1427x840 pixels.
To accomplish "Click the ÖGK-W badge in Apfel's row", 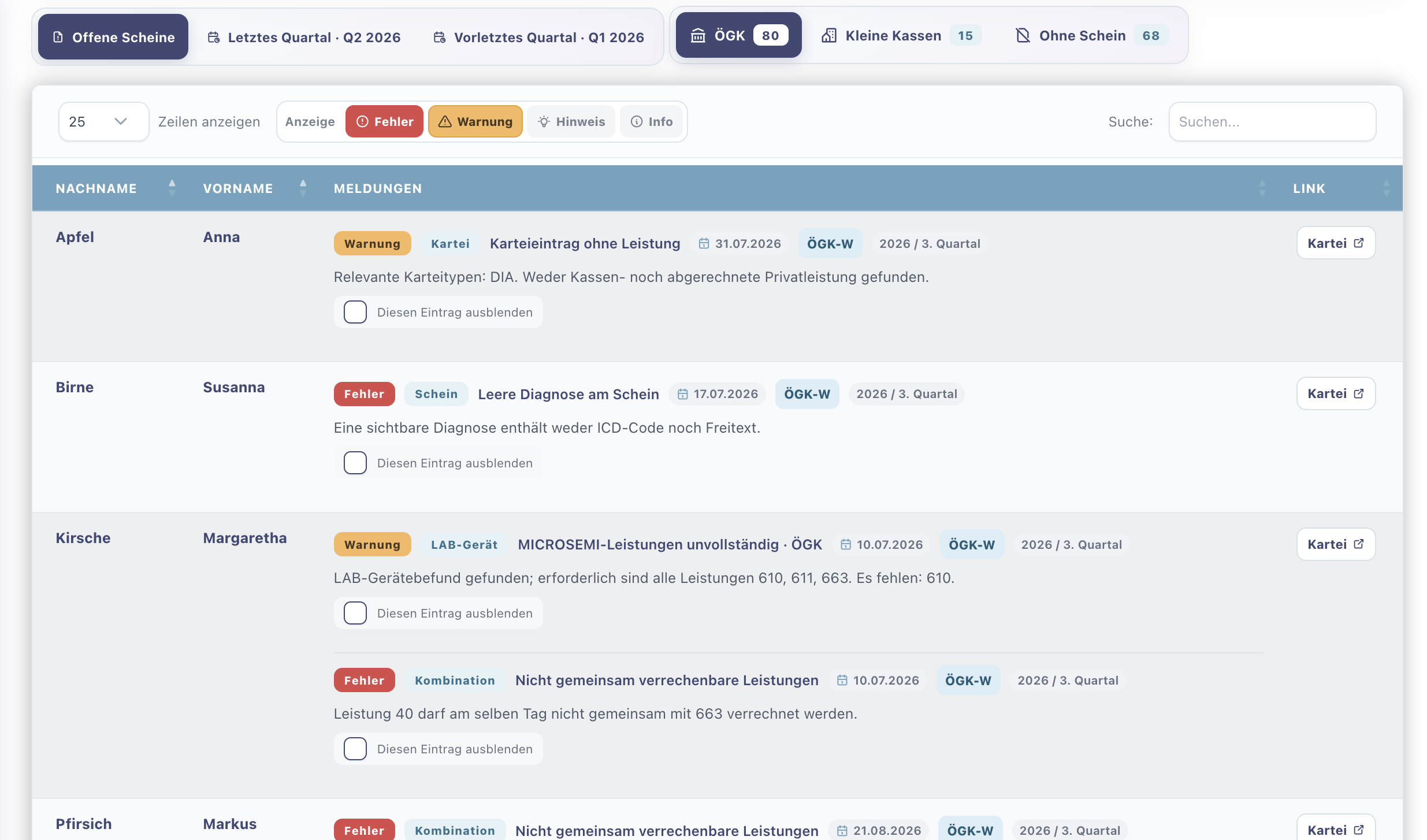I will (x=830, y=243).
